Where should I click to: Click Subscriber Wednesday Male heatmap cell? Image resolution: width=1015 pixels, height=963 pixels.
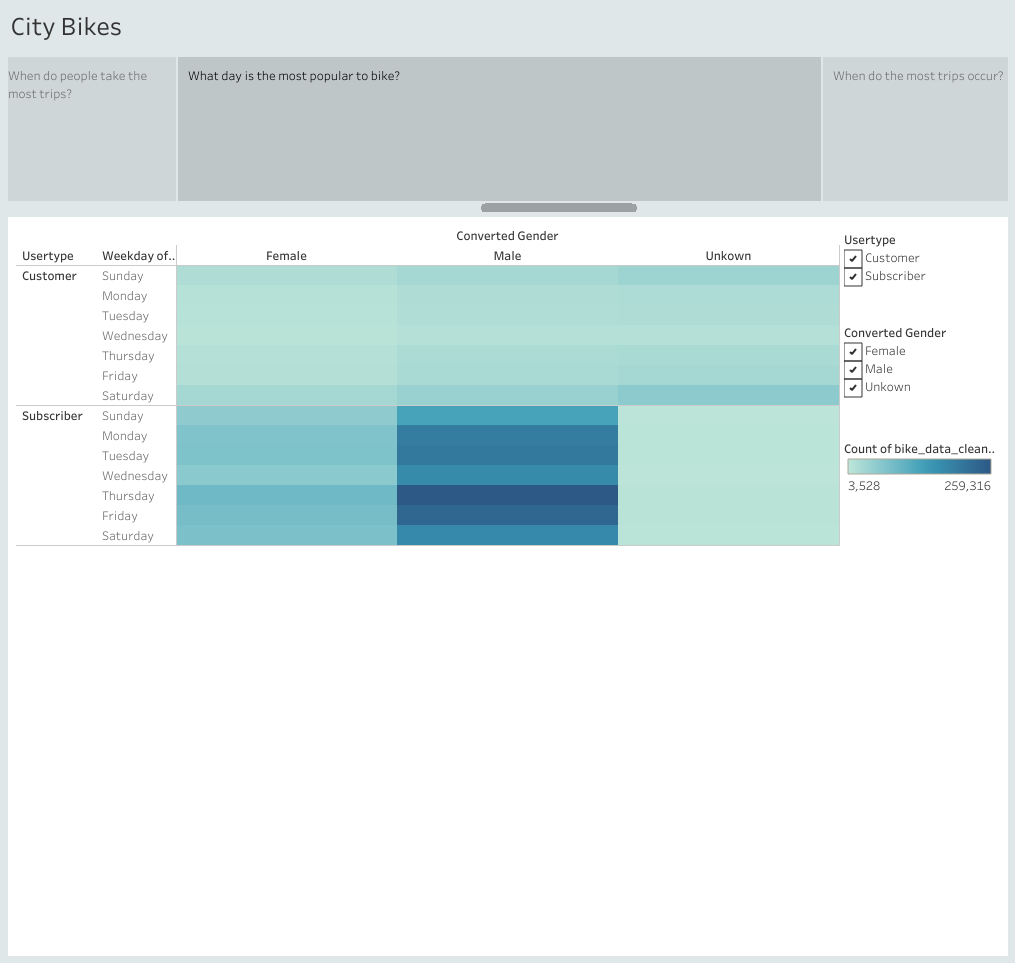click(x=508, y=476)
